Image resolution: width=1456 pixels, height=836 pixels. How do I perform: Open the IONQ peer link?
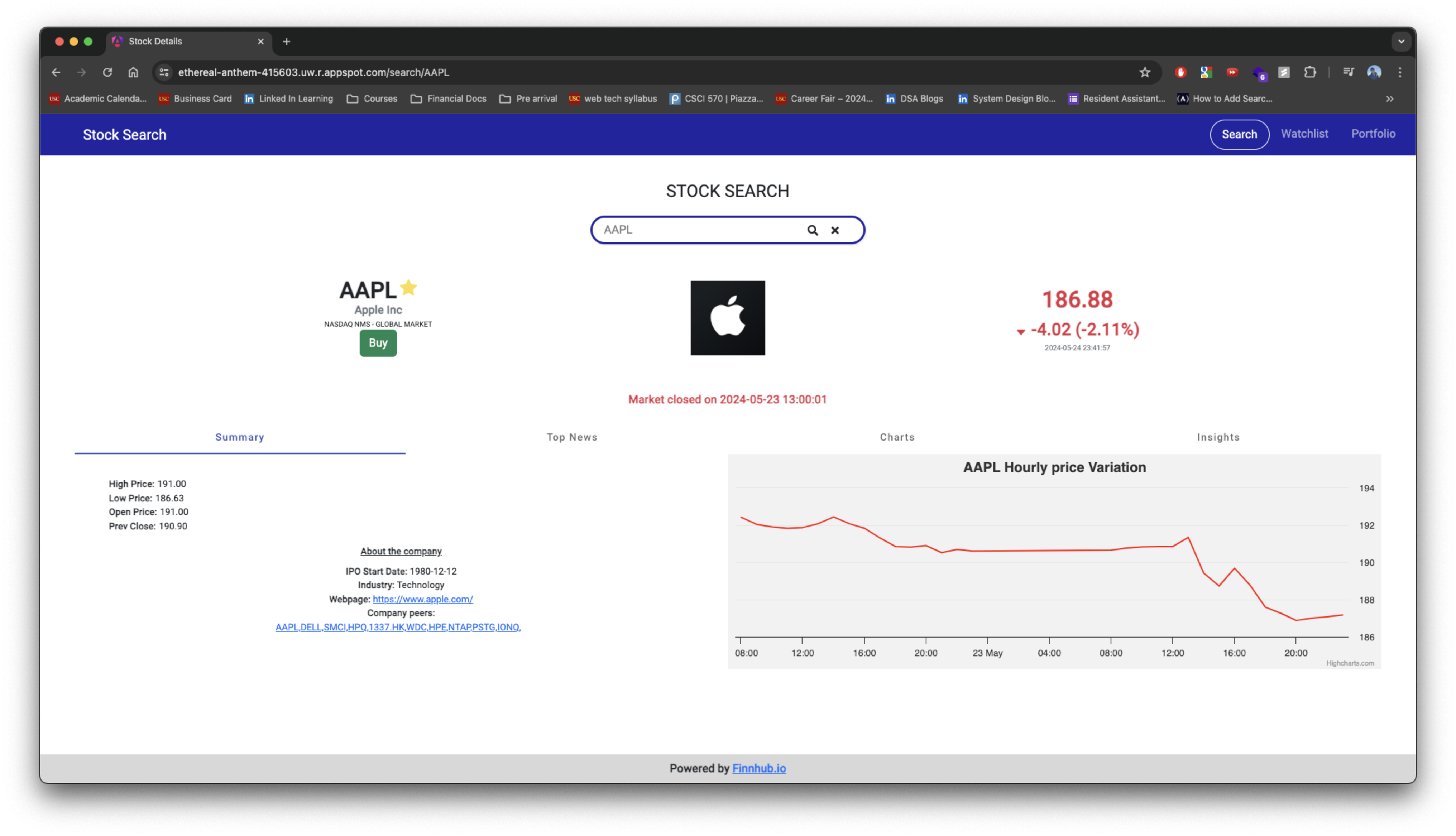tap(508, 627)
